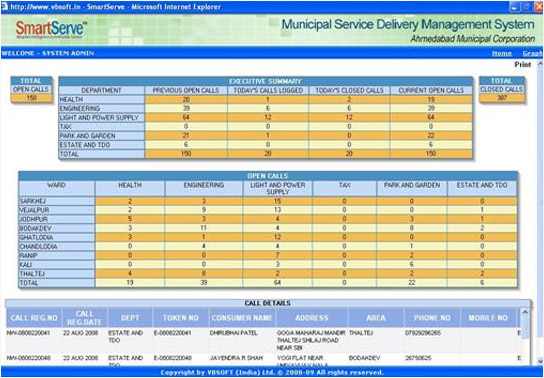Click GHATLODIA Light and Power Supply value 12
This screenshot has height=378, width=544.
277,238
